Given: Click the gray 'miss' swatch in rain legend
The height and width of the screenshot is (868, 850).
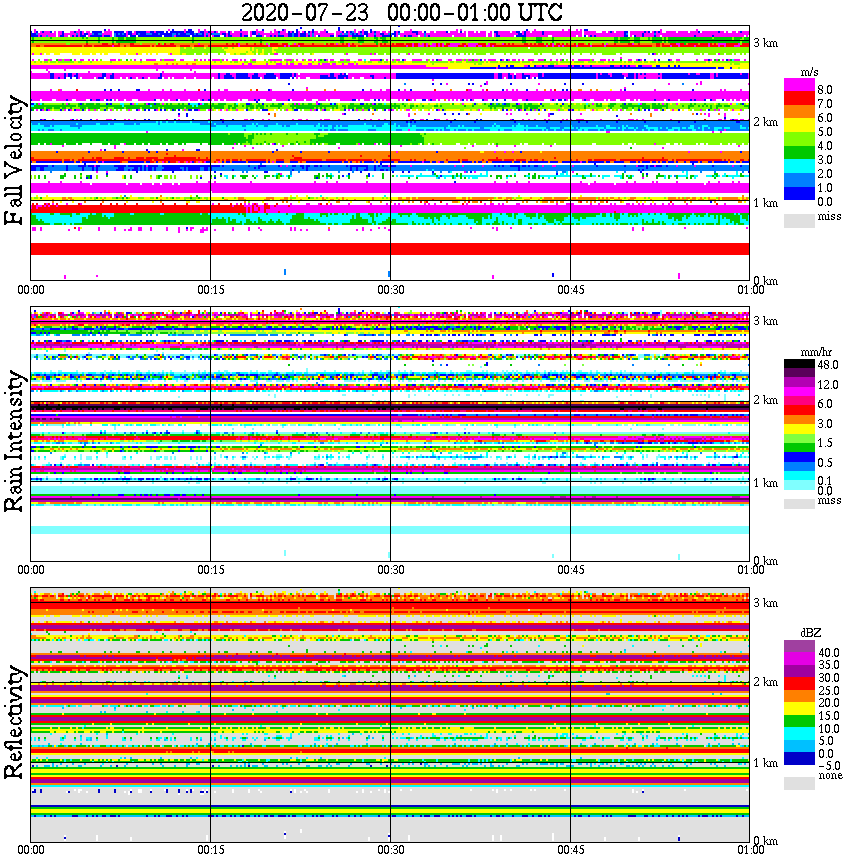Looking at the screenshot, I should pos(799,503).
